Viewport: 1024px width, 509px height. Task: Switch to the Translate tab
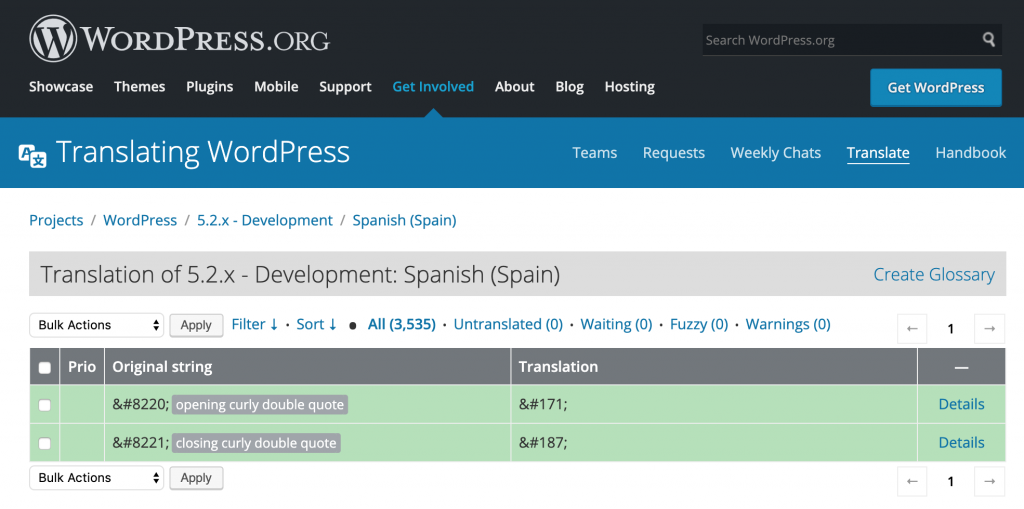[x=878, y=153]
